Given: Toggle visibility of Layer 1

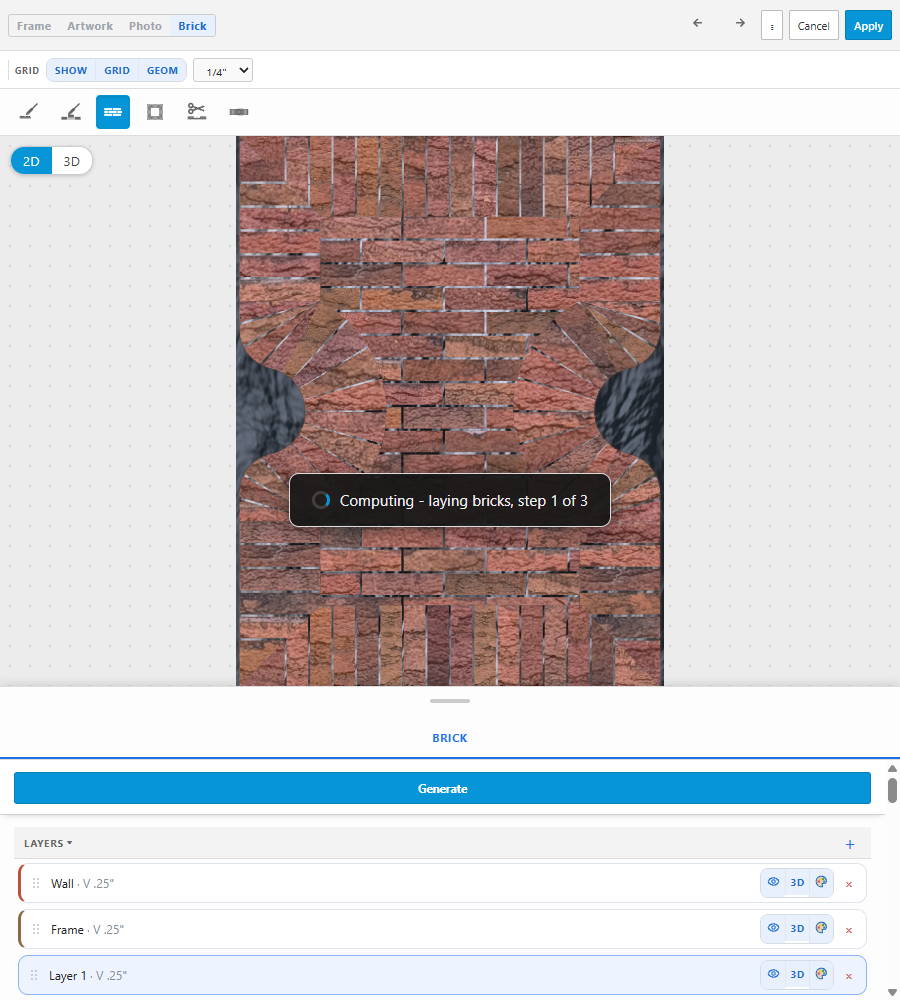Looking at the screenshot, I should pos(773,974).
